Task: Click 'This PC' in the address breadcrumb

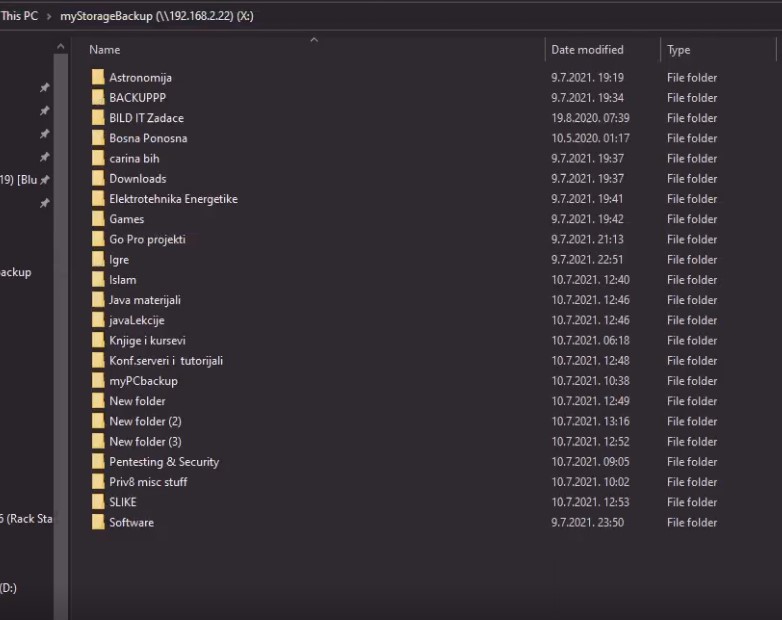Action: [x=19, y=16]
